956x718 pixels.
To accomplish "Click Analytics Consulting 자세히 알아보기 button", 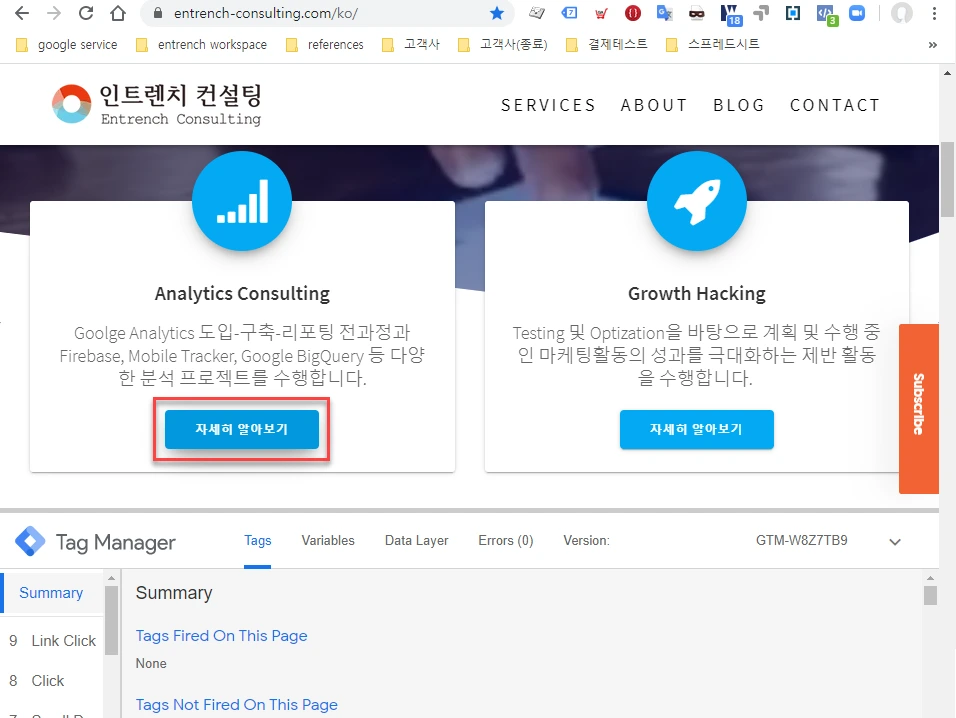I will click(x=241, y=429).
